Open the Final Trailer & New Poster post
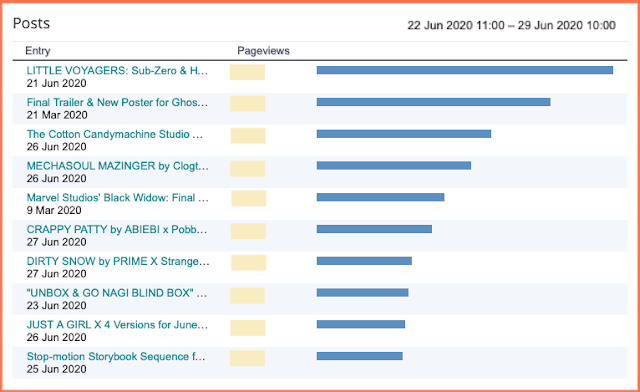Image resolution: width=640 pixels, height=392 pixels. pyautogui.click(x=117, y=102)
